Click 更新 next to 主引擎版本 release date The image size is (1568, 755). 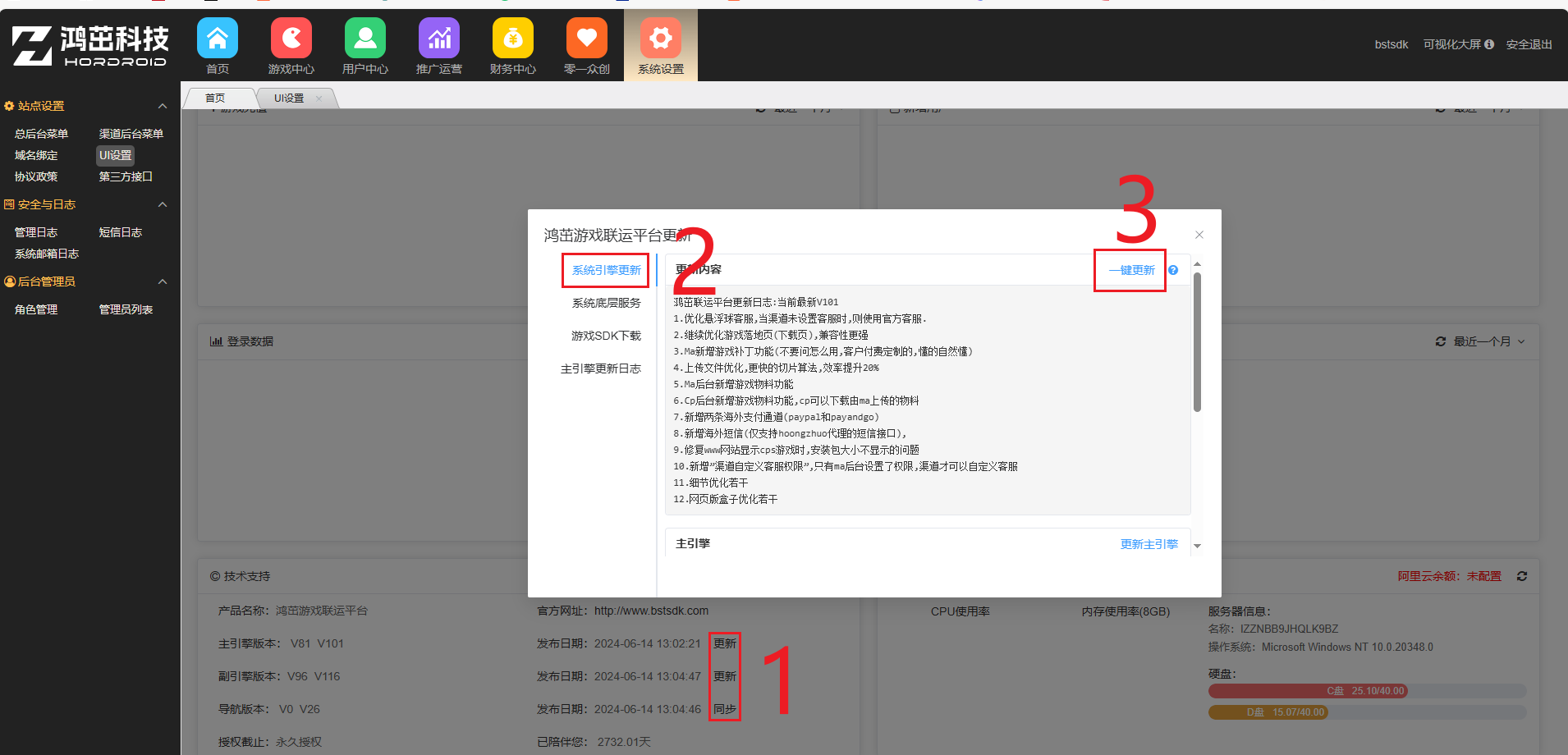tap(725, 643)
